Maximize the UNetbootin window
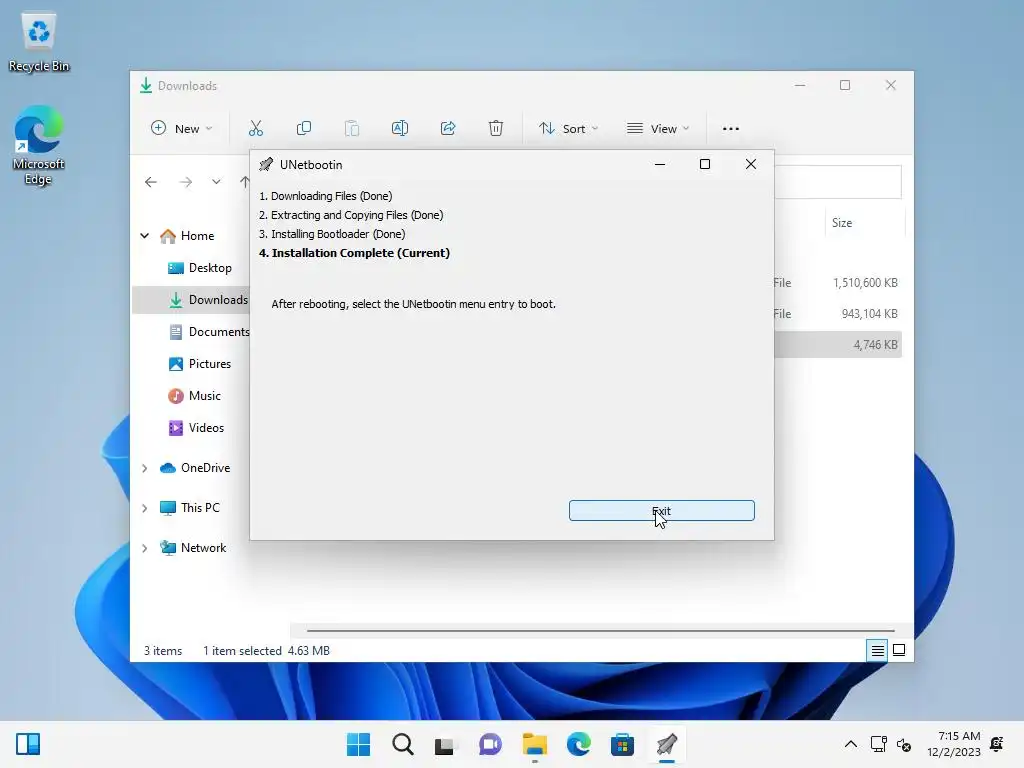1024x768 pixels. coord(705,165)
